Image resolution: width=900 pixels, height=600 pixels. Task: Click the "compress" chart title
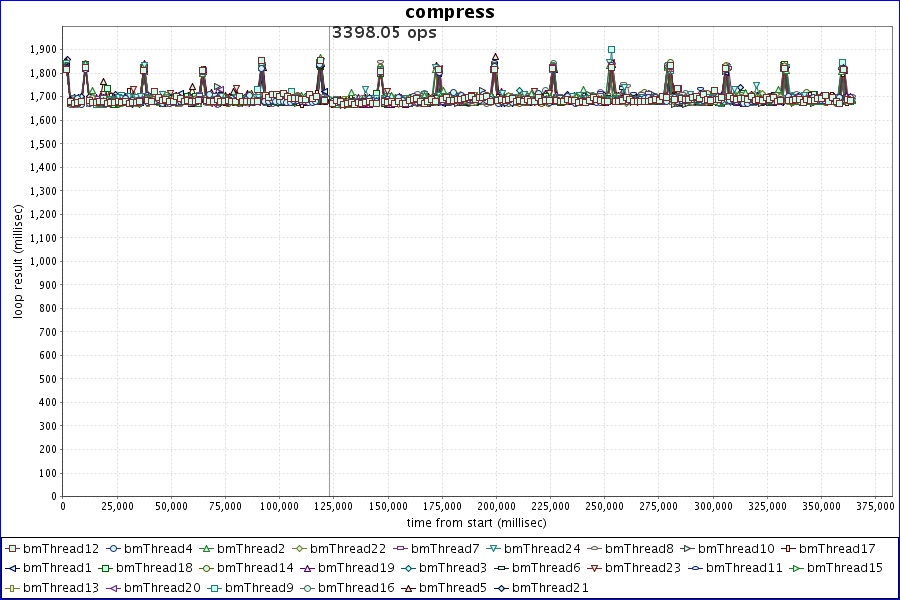pos(449,12)
